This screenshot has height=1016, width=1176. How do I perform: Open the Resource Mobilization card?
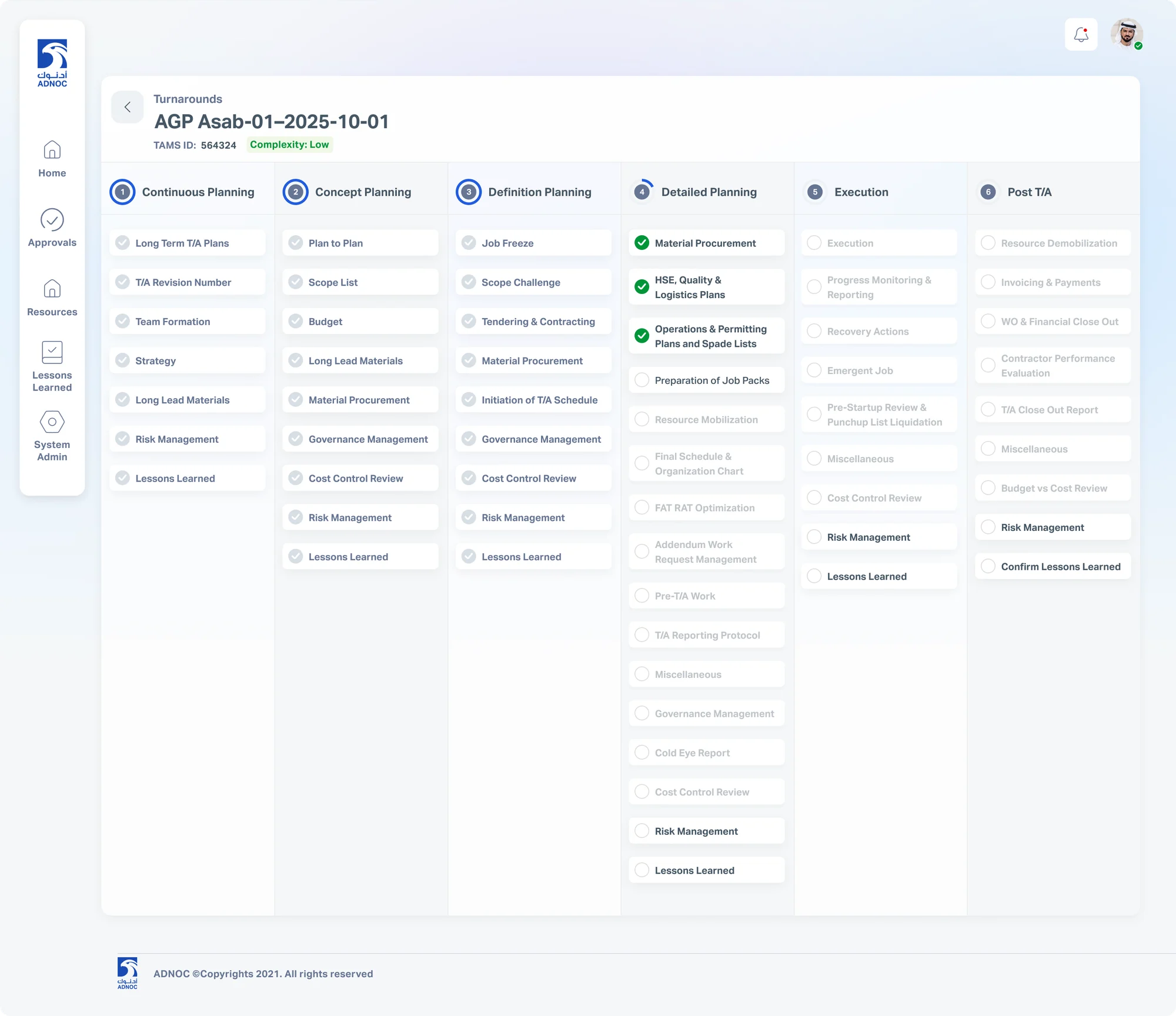707,419
